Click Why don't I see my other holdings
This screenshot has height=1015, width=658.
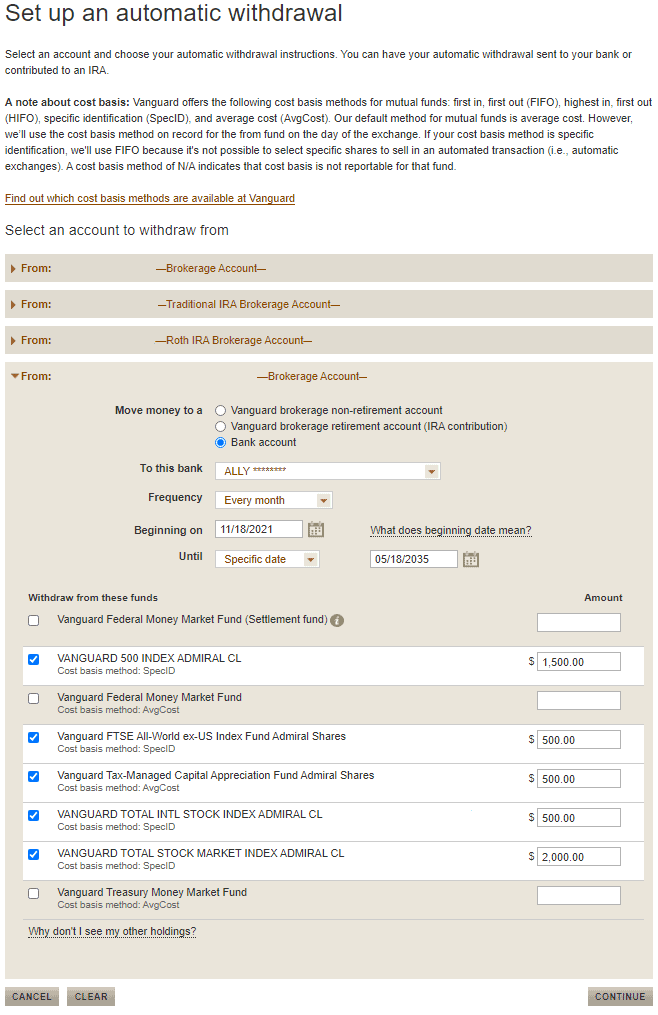tap(112, 931)
